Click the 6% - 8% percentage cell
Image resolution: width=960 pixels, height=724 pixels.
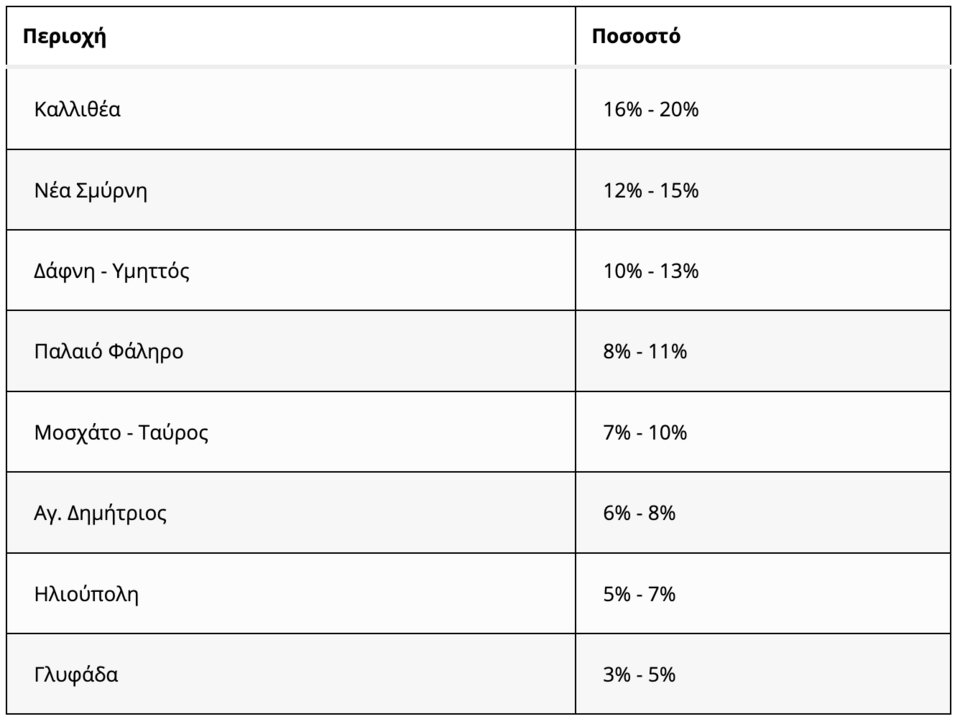(639, 514)
